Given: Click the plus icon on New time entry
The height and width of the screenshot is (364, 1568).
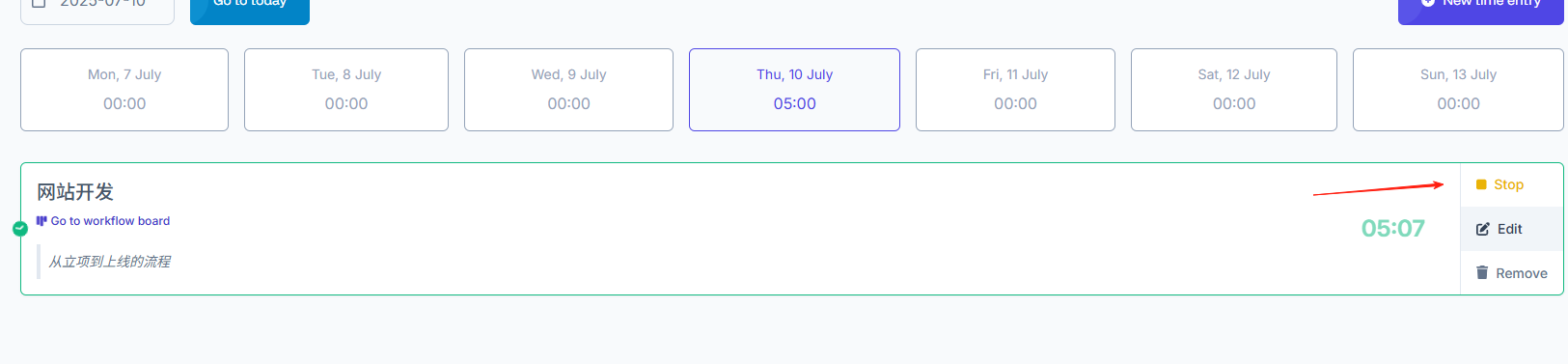Looking at the screenshot, I should (x=1428, y=3).
